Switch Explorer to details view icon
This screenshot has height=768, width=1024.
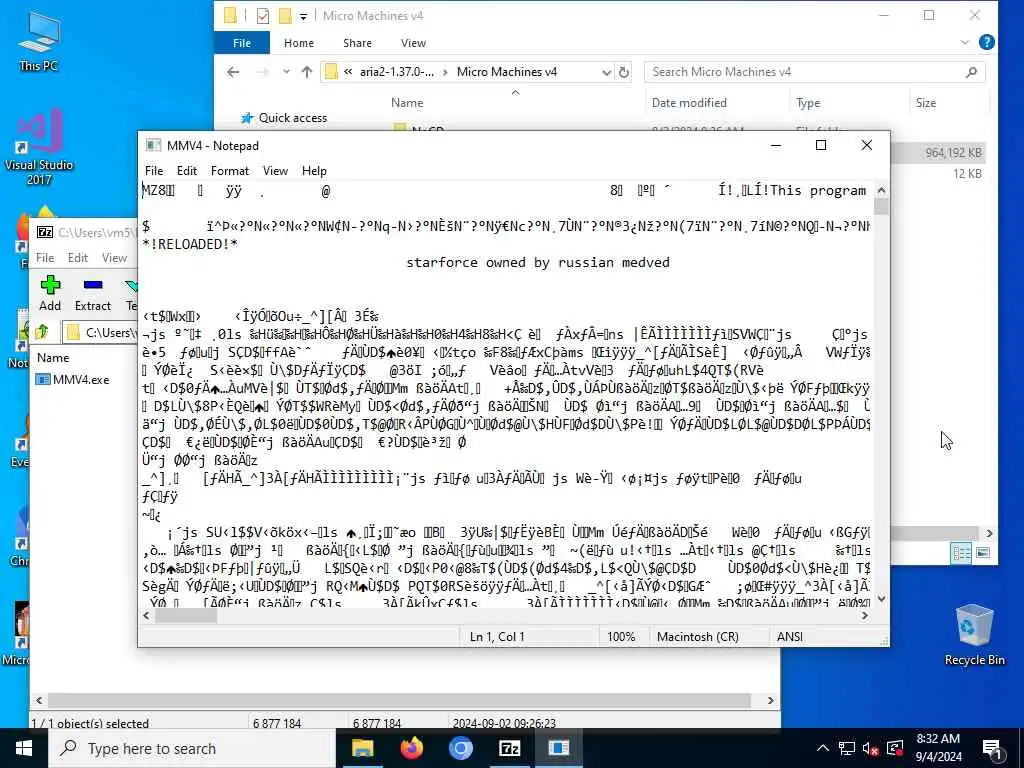[x=962, y=553]
